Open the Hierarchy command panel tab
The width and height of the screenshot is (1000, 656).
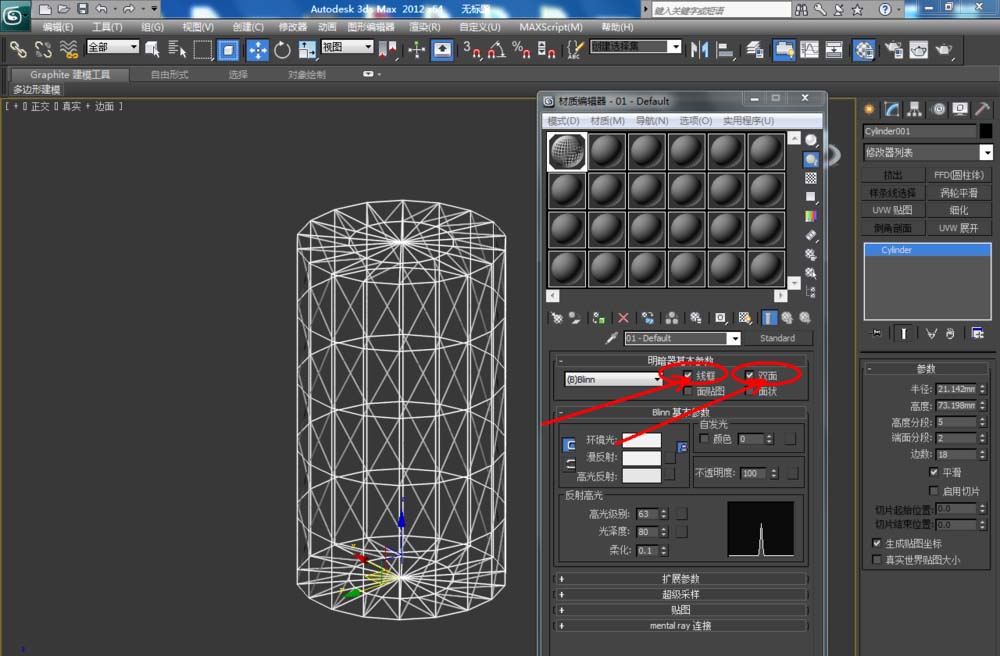[x=915, y=109]
